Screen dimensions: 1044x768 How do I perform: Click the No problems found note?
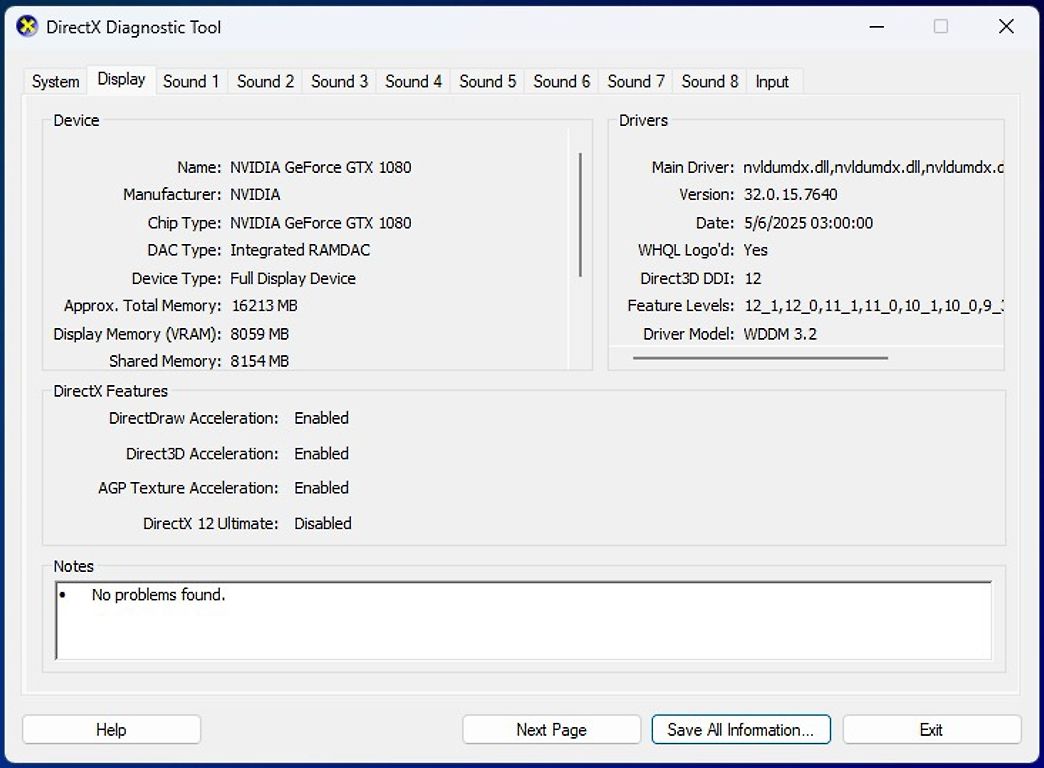pyautogui.click(x=158, y=595)
